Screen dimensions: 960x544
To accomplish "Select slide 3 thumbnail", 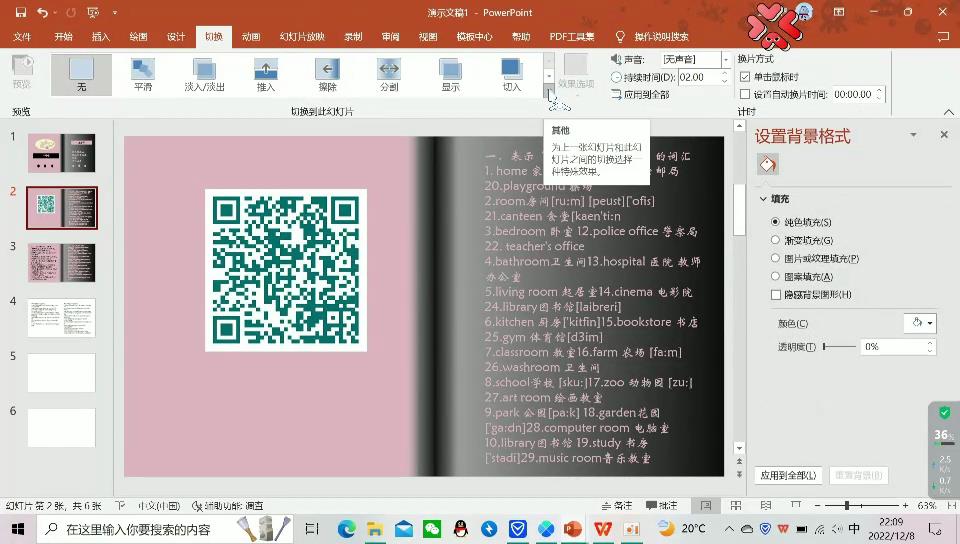I will [x=61, y=263].
